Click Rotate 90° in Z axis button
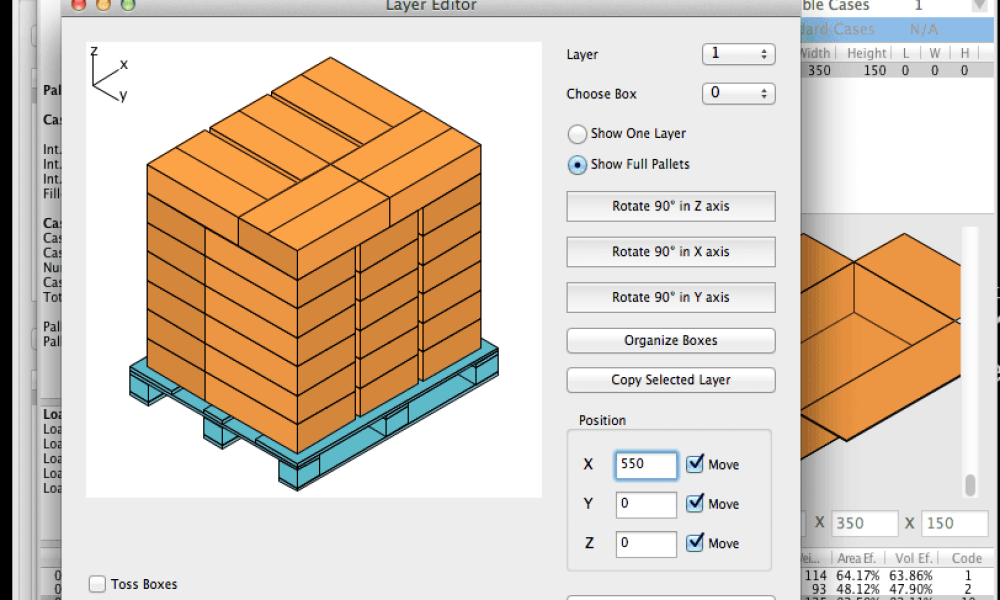This screenshot has width=1000, height=600. pyautogui.click(x=671, y=207)
